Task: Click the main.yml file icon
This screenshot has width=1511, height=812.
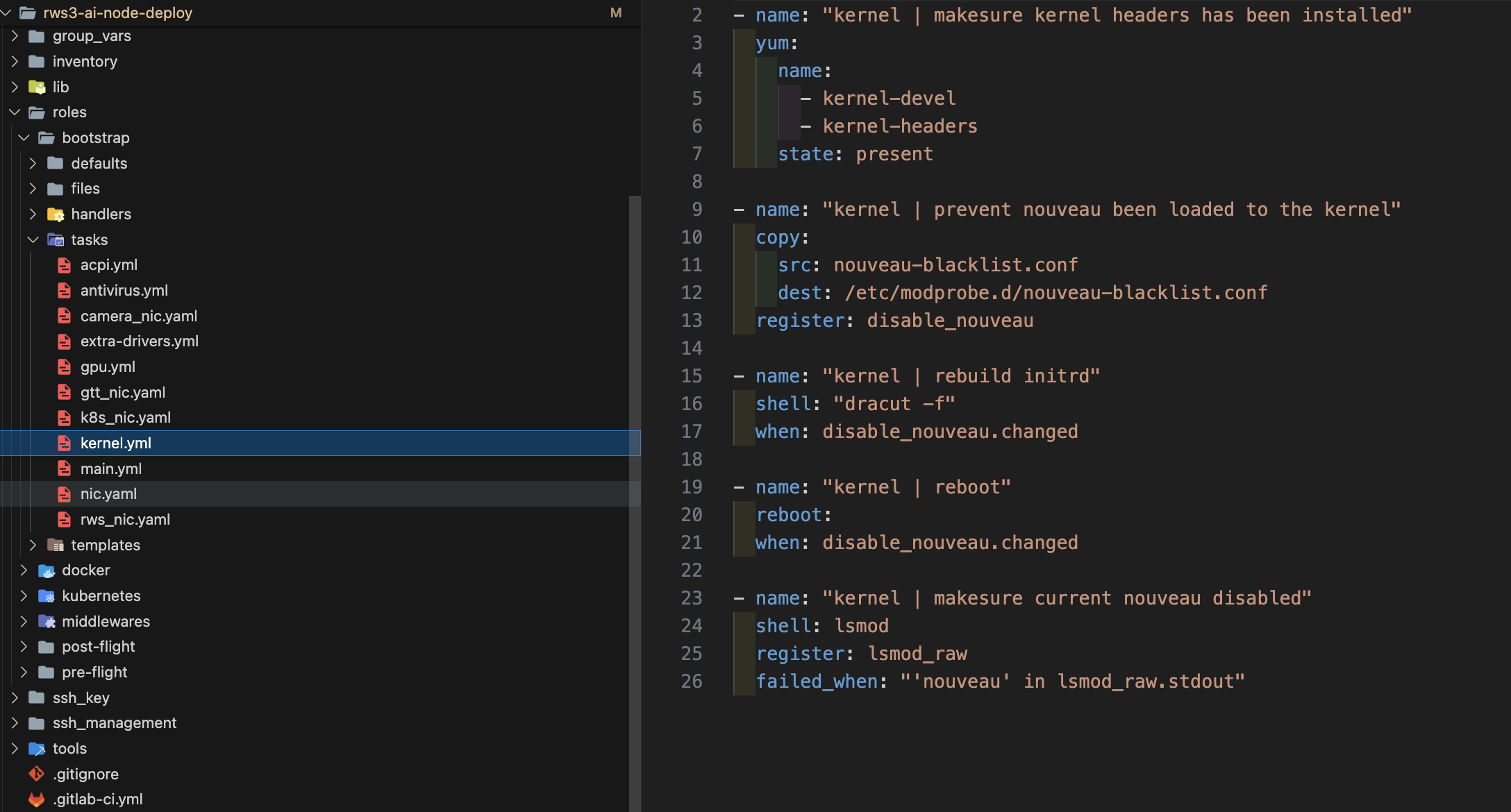Action: 64,468
